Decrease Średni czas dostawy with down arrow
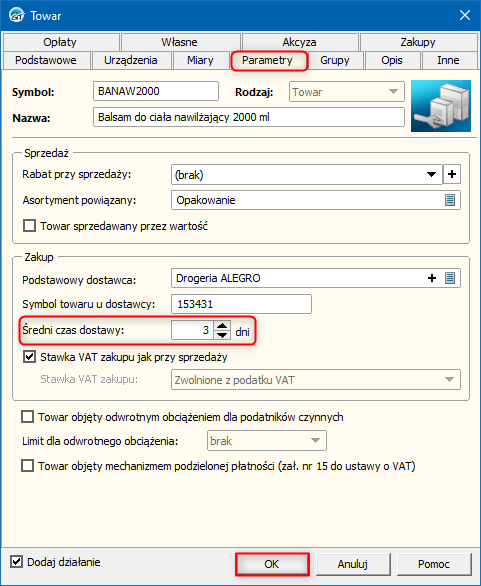The width and height of the screenshot is (481, 586). pos(222,334)
